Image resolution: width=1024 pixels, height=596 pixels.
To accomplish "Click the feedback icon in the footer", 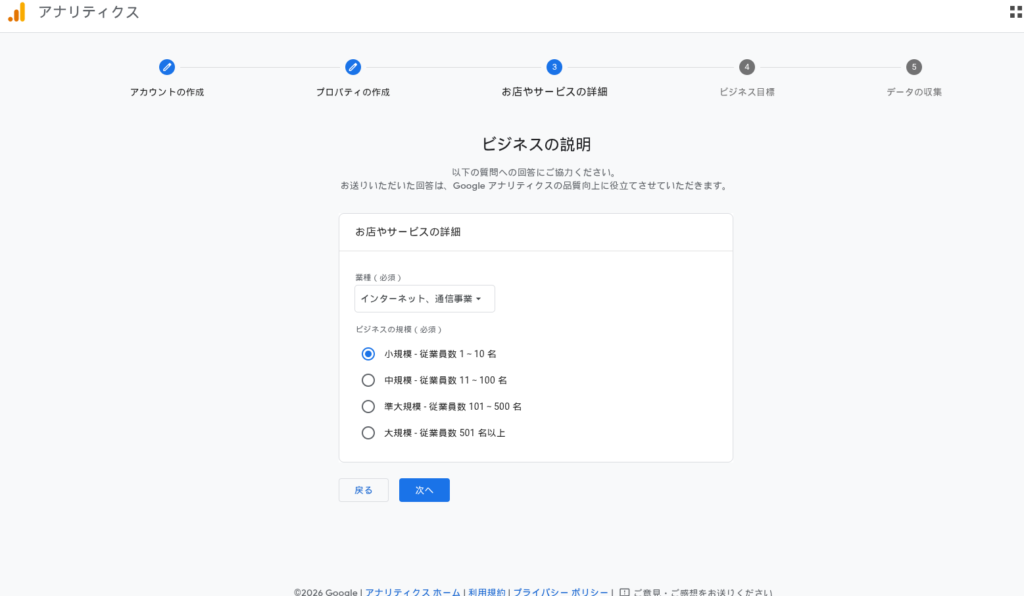I will point(624,591).
